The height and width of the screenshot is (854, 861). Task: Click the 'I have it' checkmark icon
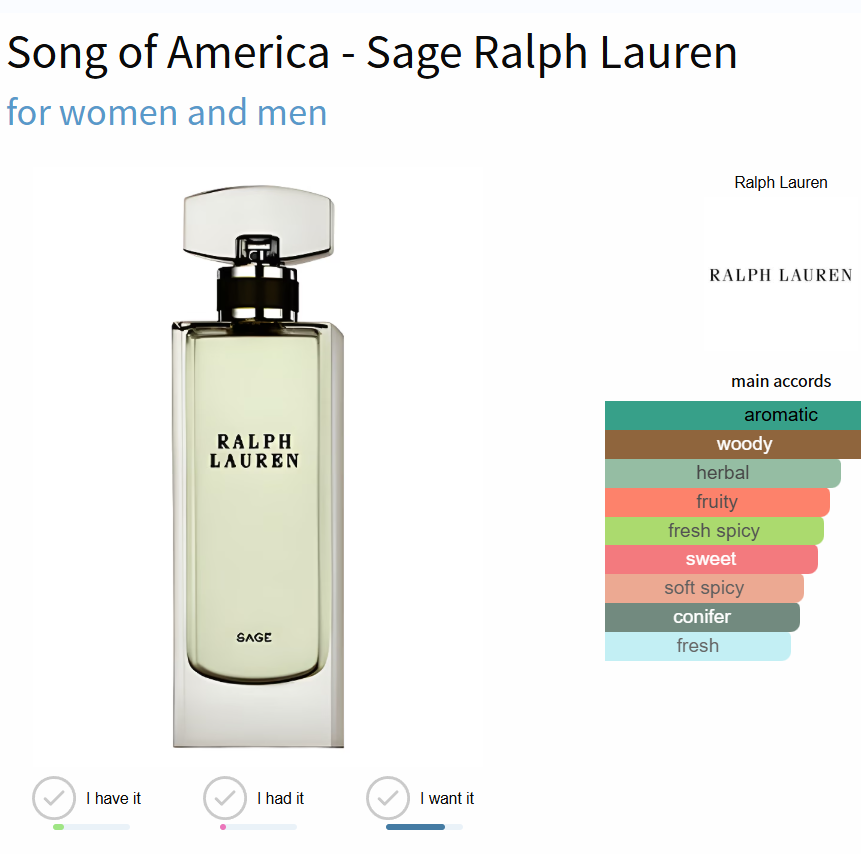click(54, 798)
